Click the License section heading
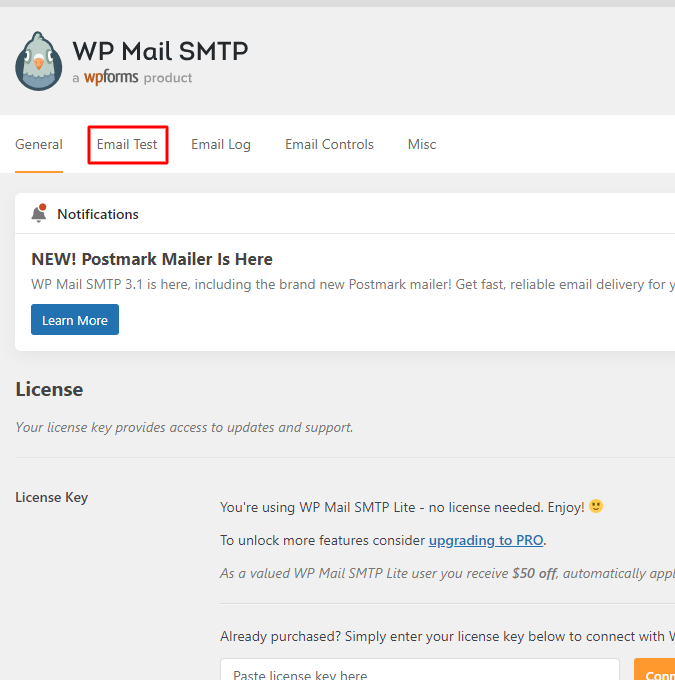The image size is (675, 680). (49, 389)
